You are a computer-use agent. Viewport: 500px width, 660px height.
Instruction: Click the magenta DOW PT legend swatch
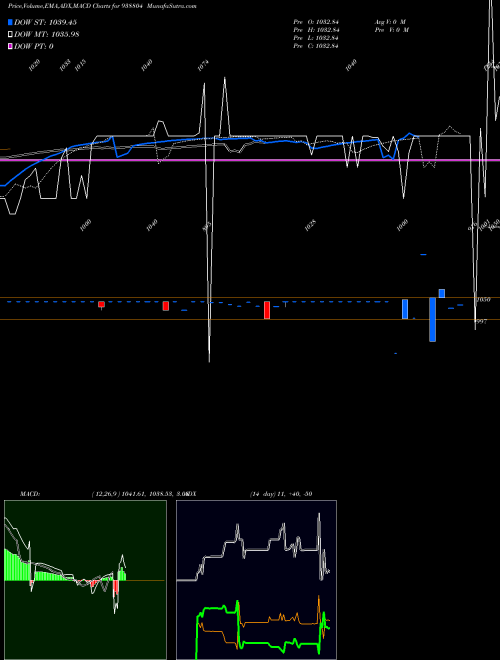click(x=10, y=46)
